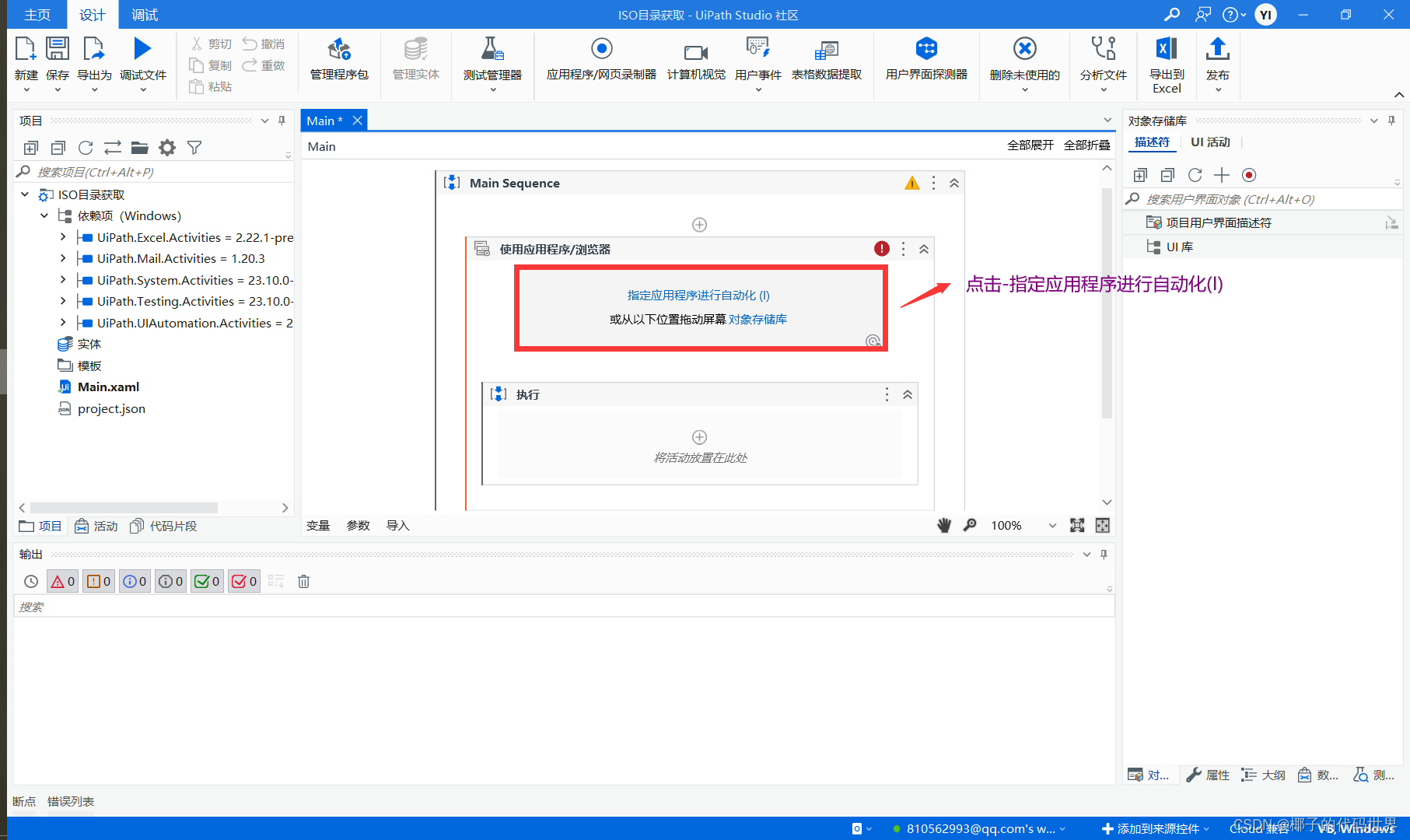Open Main.xaml in project tree
Viewport: 1410px width, 840px height.
click(108, 387)
